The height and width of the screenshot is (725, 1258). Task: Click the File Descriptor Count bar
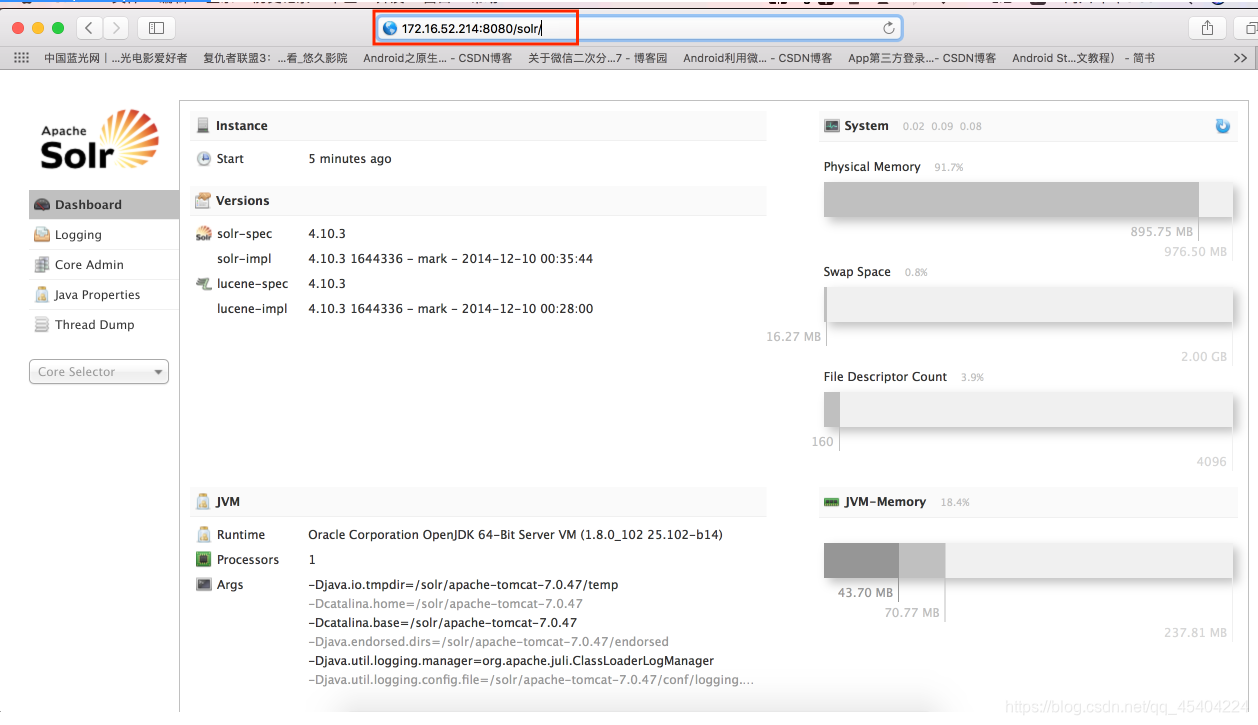(x=1028, y=410)
